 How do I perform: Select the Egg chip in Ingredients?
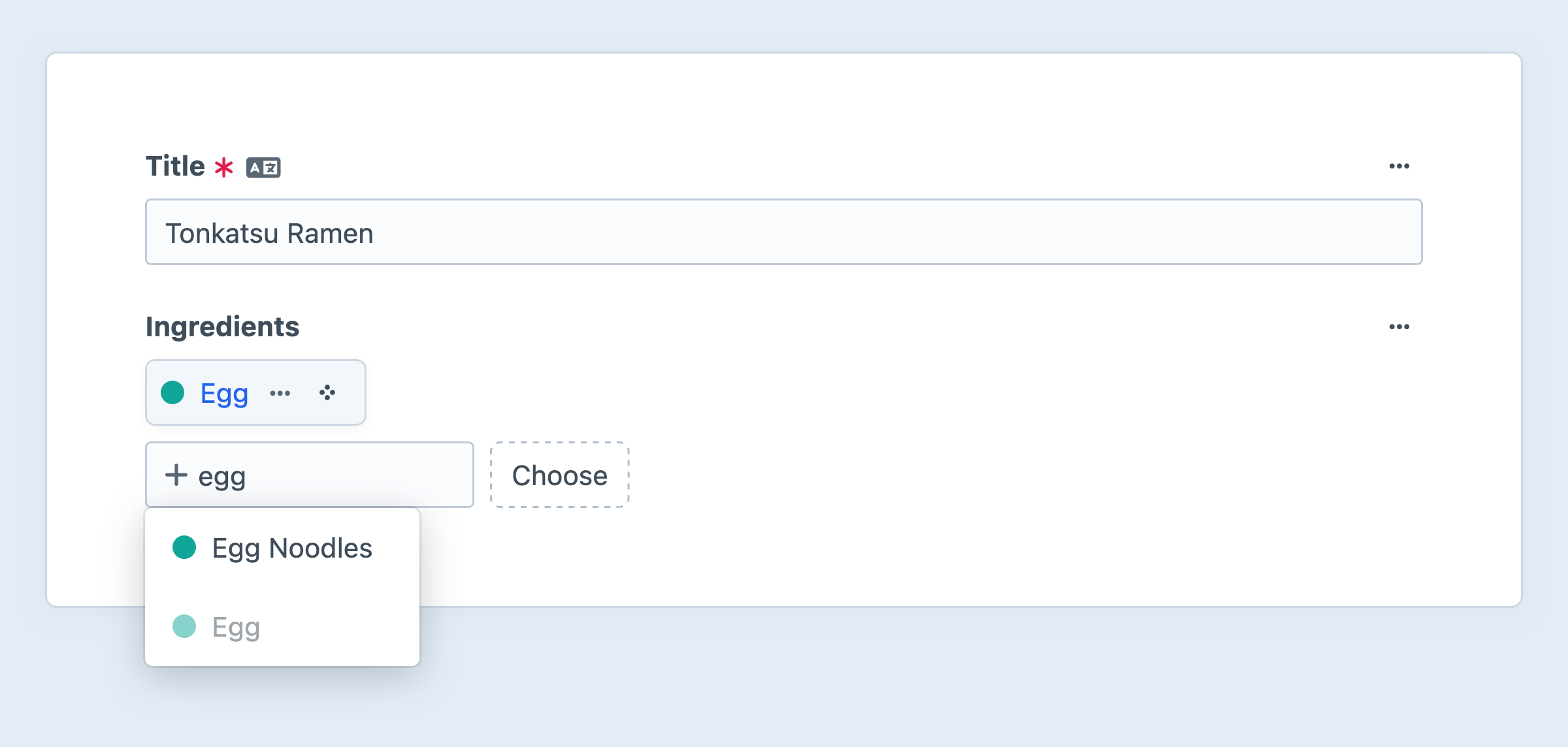pyautogui.click(x=255, y=392)
